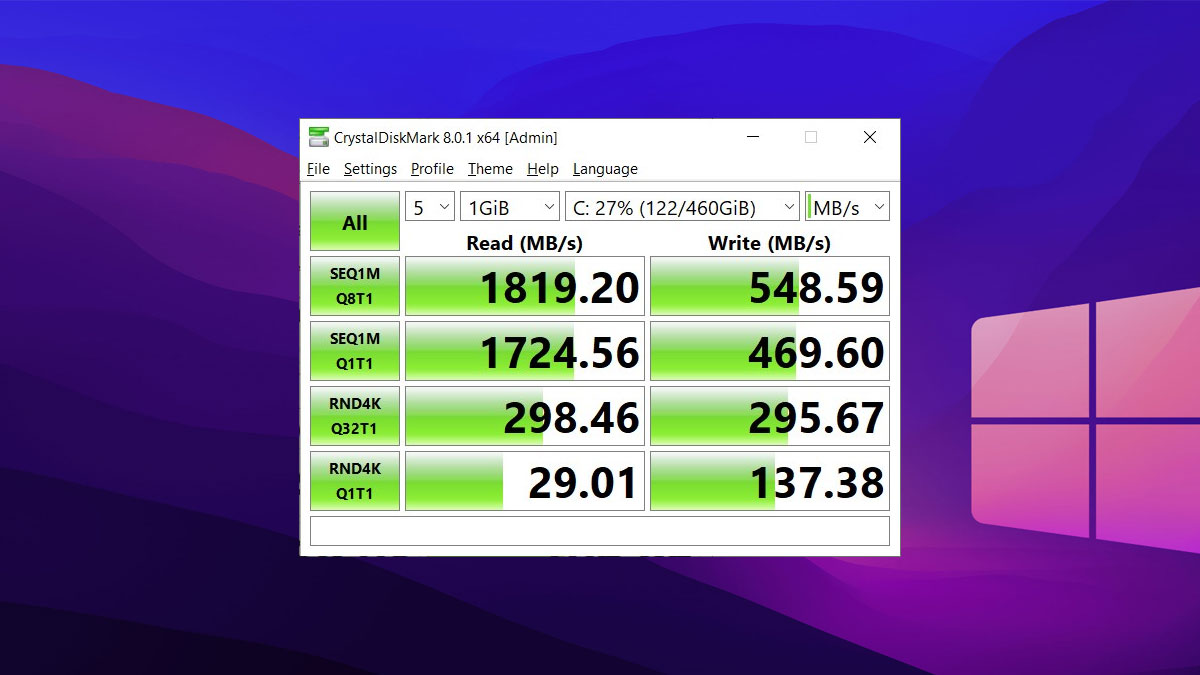This screenshot has height=675, width=1200.
Task: Run the RND4K Q32T1 test
Action: coord(355,416)
